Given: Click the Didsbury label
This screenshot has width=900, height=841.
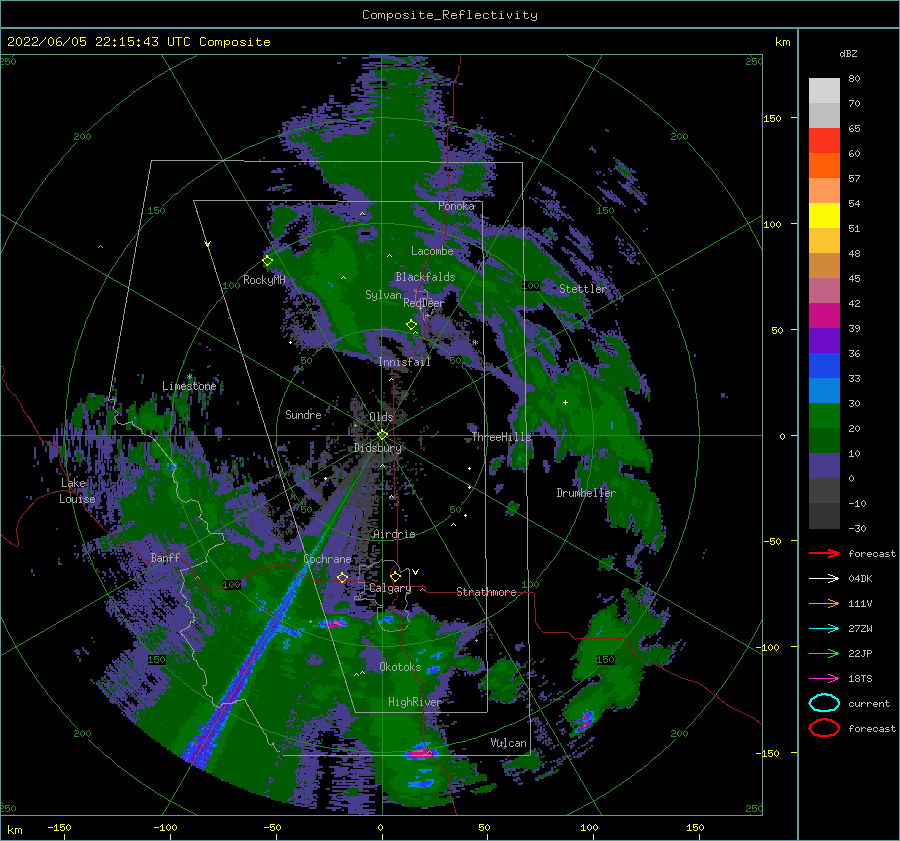Looking at the screenshot, I should pos(378,448).
